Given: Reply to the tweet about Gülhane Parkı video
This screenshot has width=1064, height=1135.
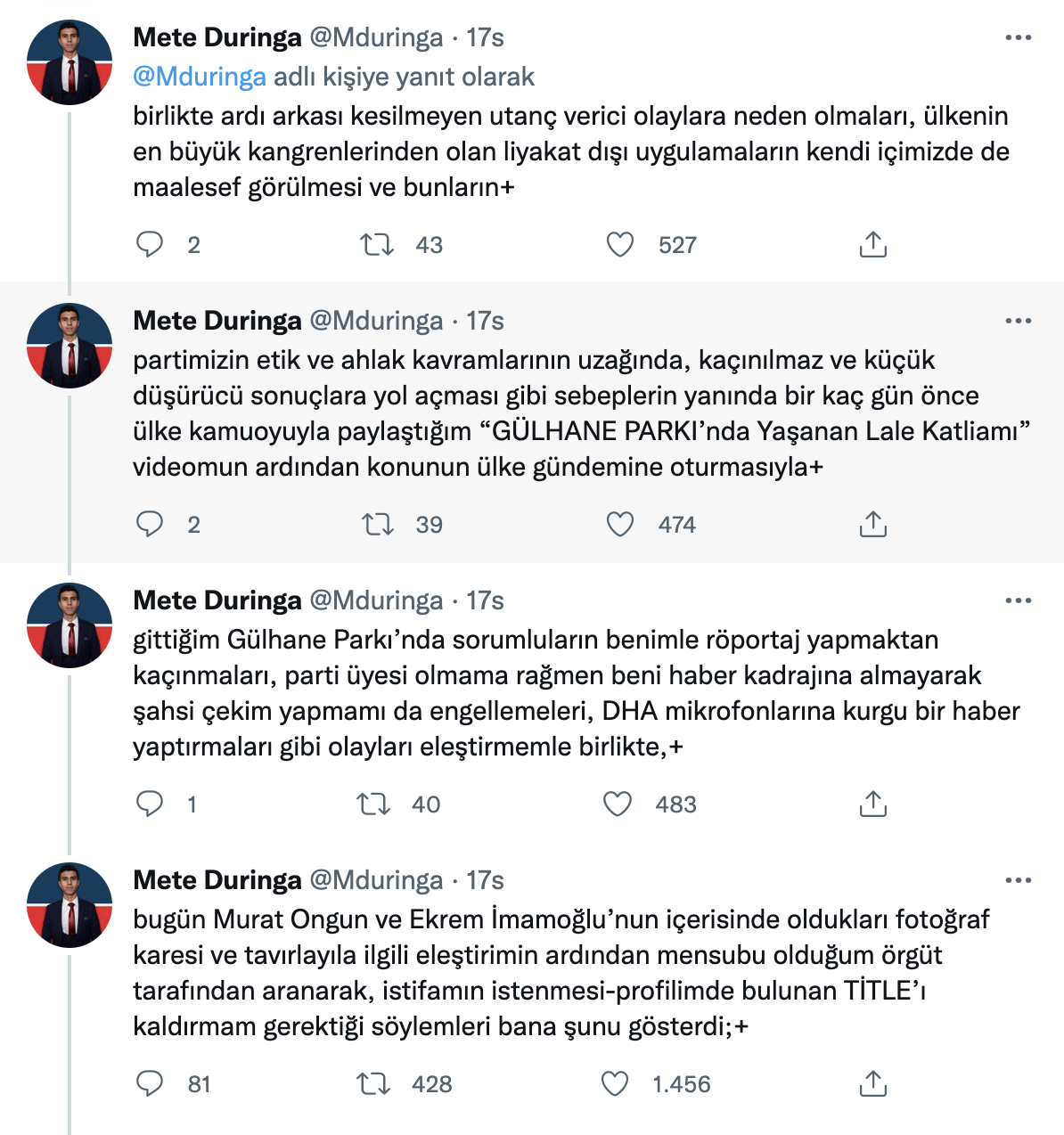Looking at the screenshot, I should [151, 525].
